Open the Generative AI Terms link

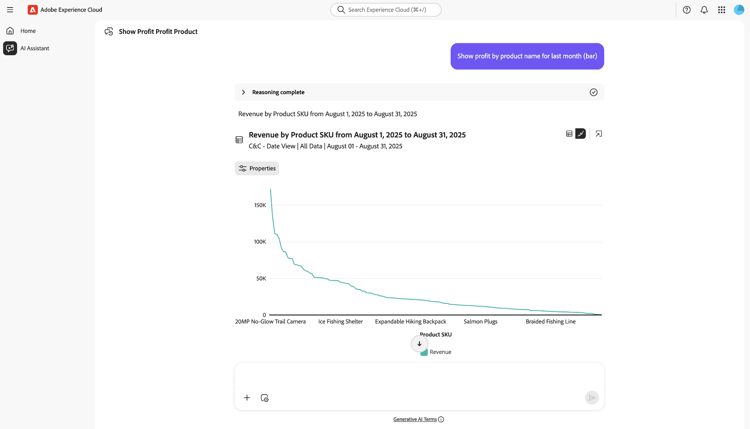pos(415,419)
